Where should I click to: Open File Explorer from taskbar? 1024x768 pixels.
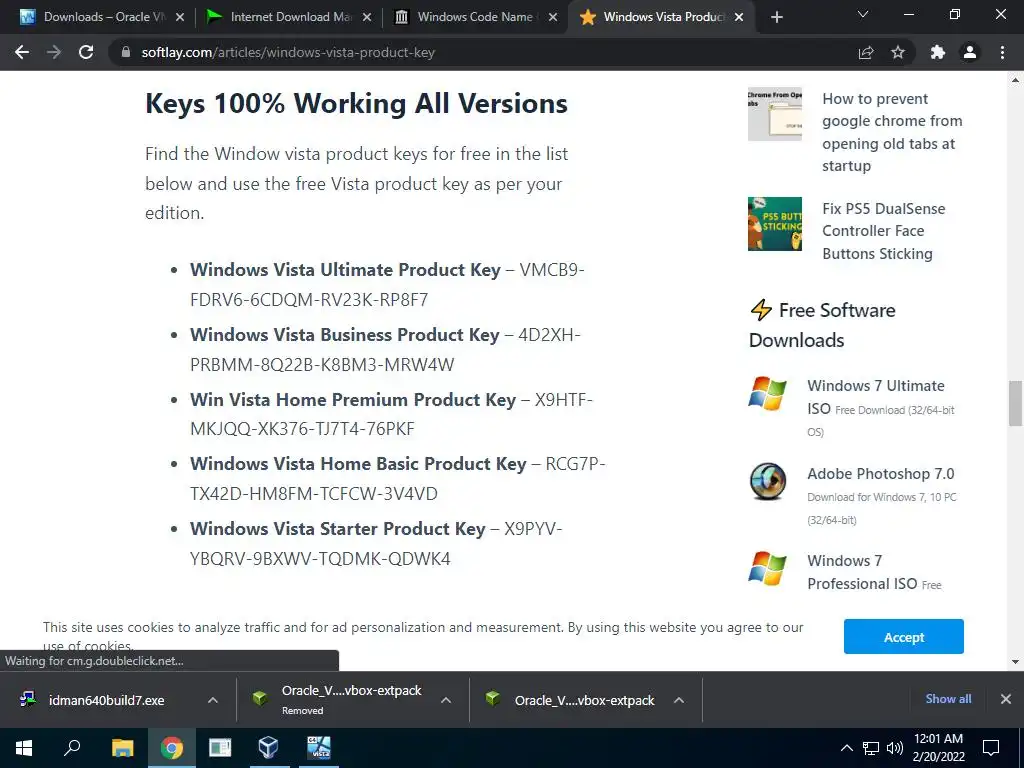tap(122, 748)
